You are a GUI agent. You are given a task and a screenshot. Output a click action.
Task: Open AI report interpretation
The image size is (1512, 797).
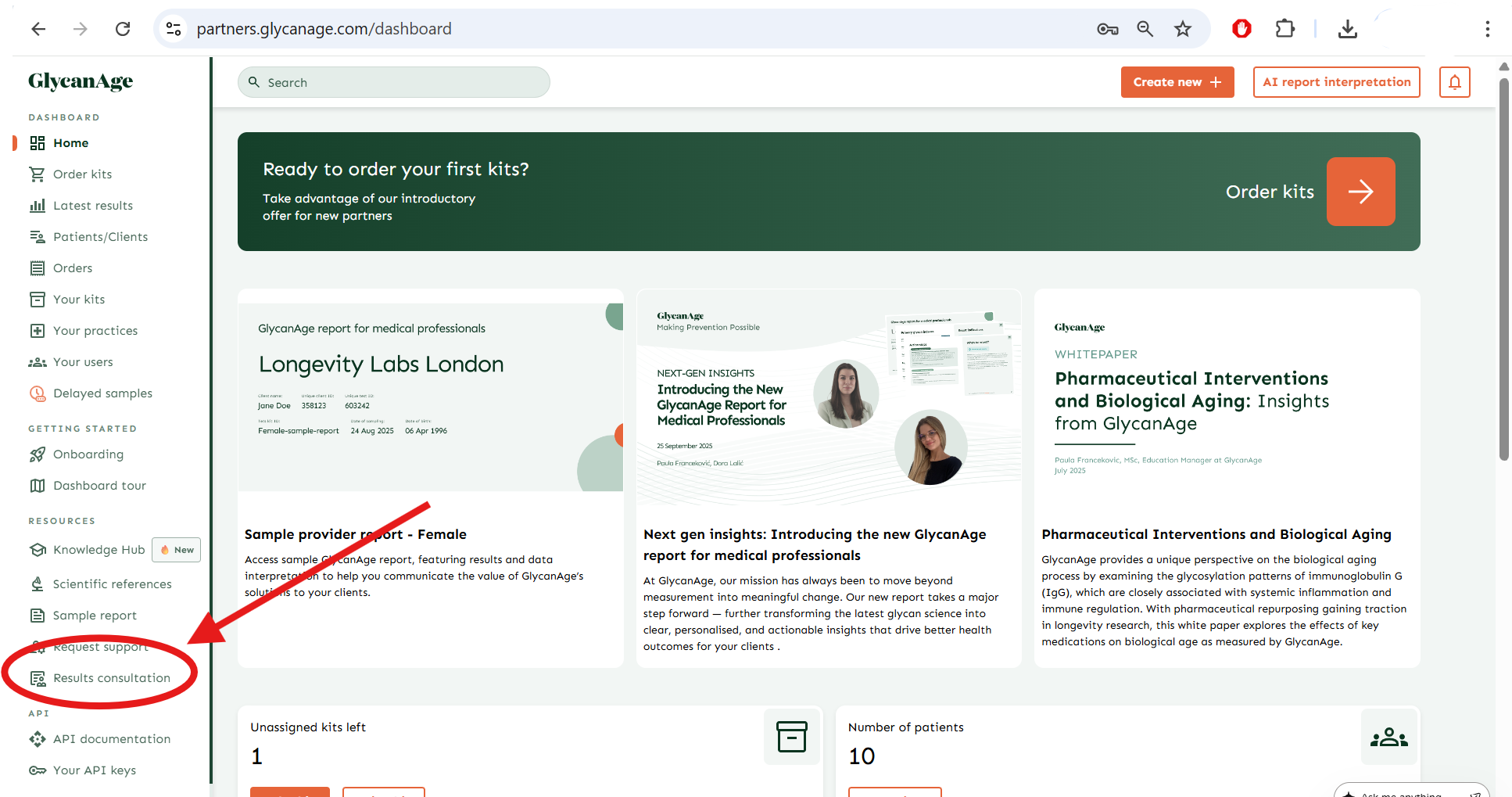tap(1336, 82)
